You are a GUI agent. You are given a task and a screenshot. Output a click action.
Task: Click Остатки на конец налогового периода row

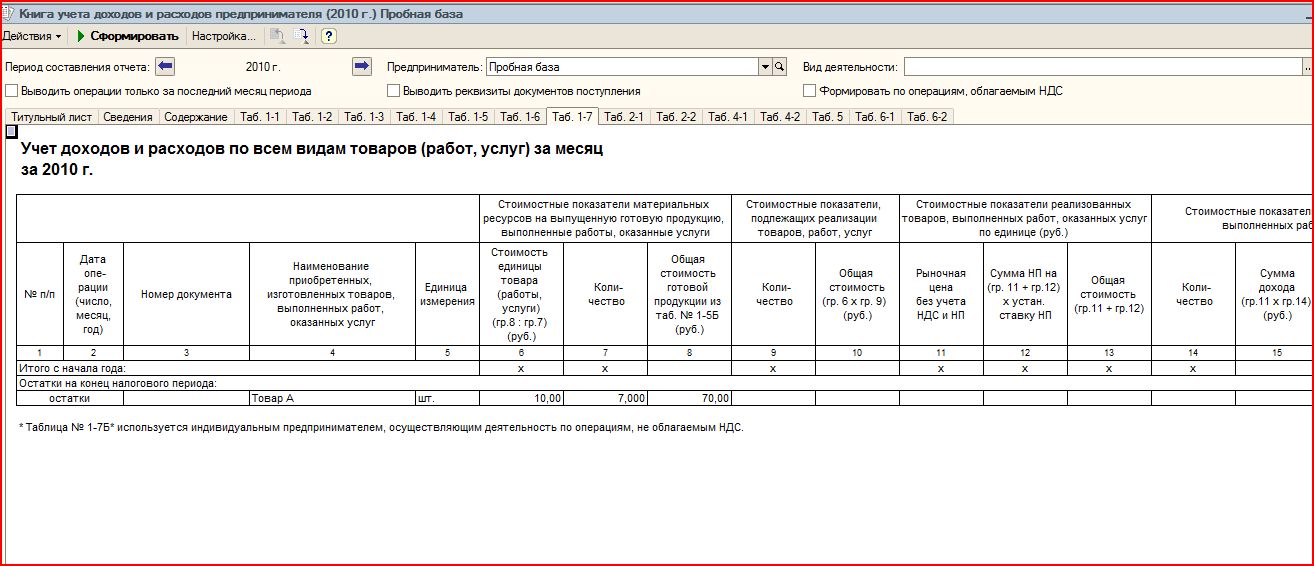pos(664,383)
